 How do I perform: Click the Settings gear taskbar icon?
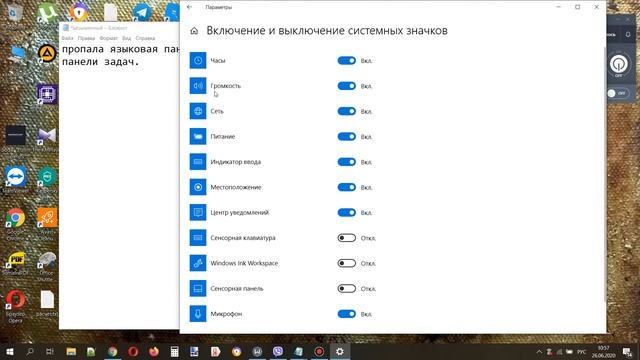click(x=340, y=351)
